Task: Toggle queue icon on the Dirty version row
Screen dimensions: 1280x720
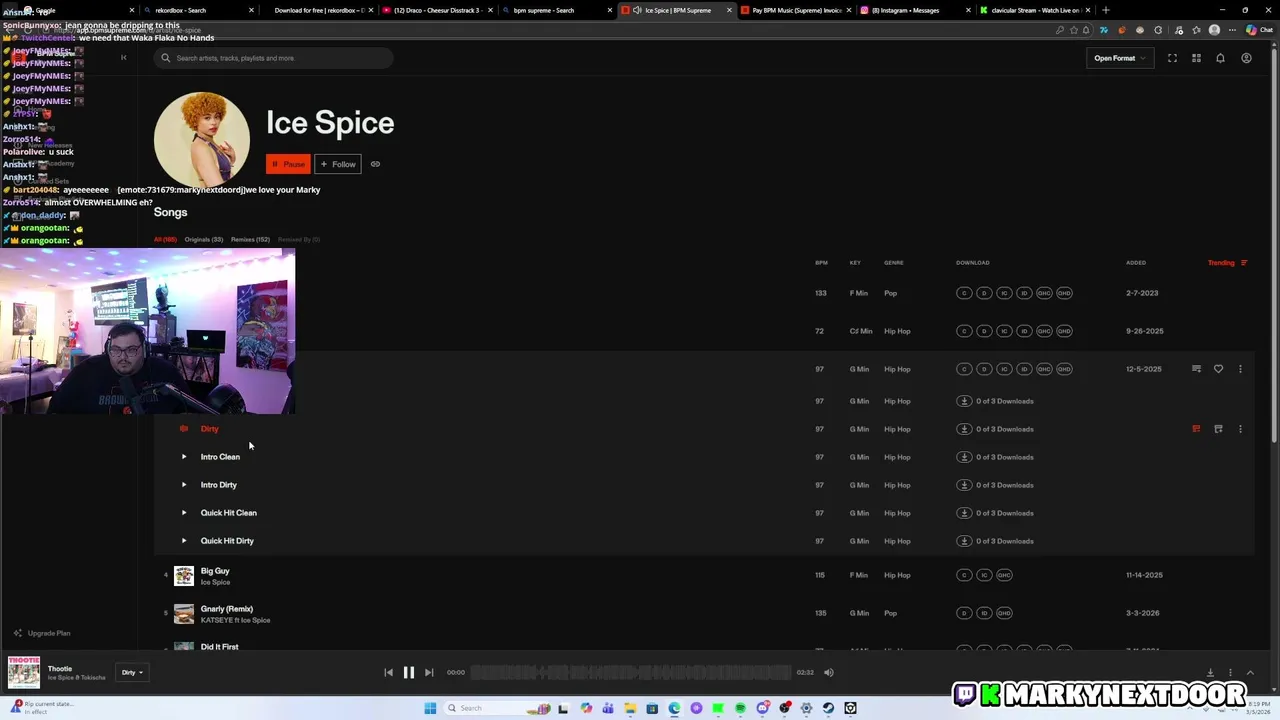Action: click(1196, 429)
